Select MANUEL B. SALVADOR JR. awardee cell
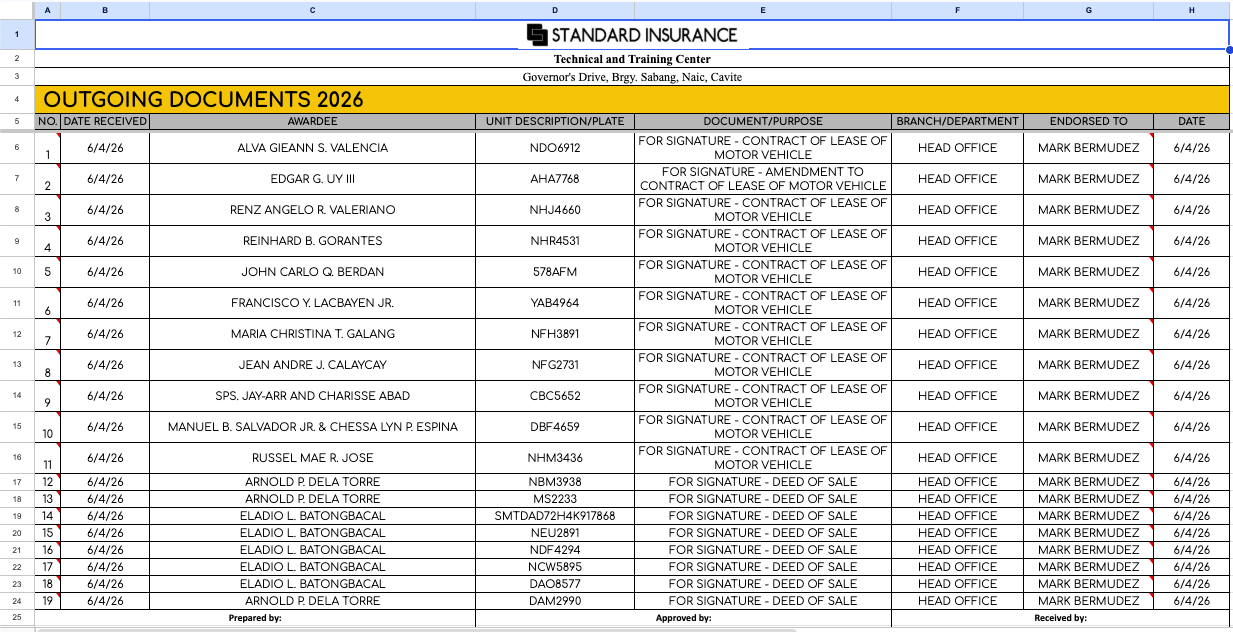 click(x=312, y=427)
